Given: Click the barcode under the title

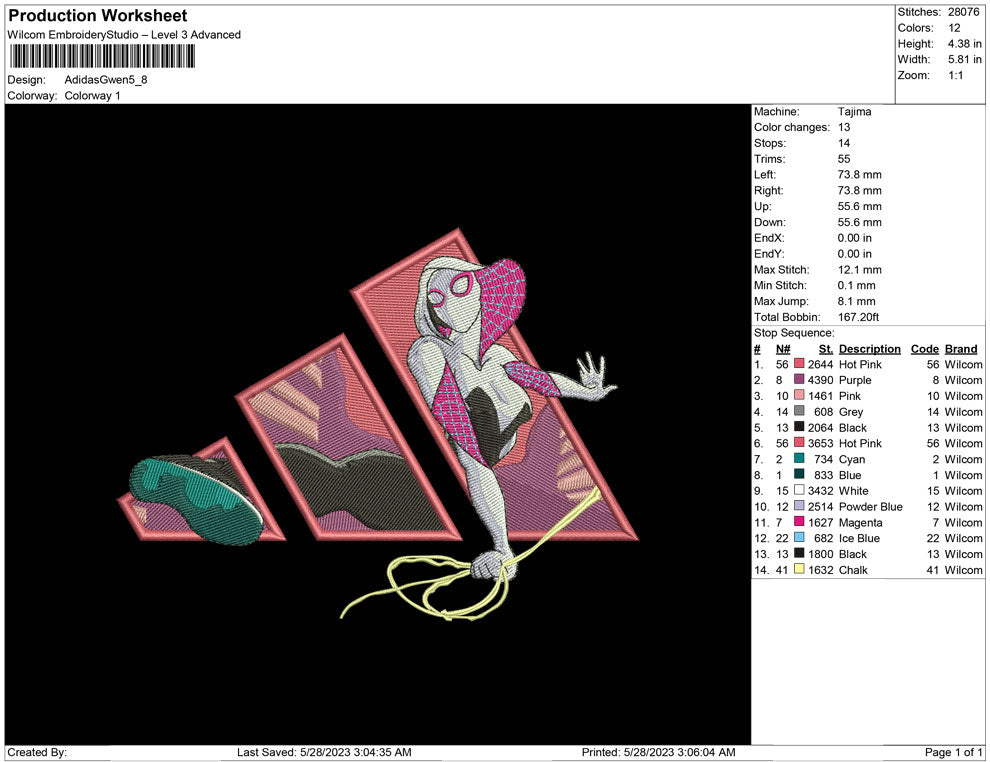Looking at the screenshot, I should pyautogui.click(x=102, y=56).
